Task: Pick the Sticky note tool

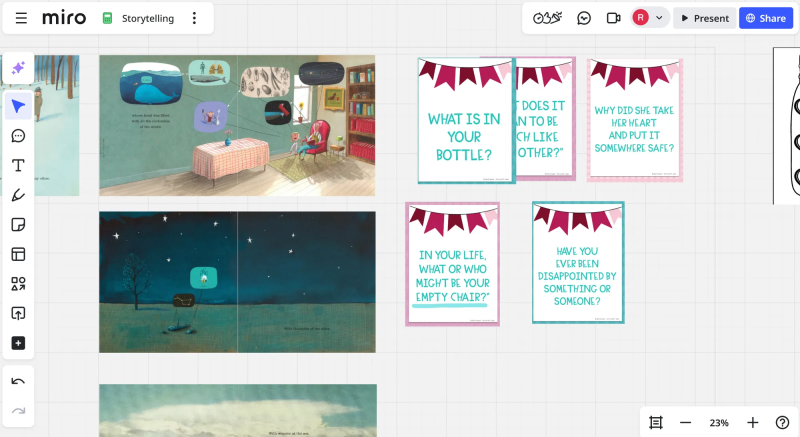Action: click(x=18, y=224)
